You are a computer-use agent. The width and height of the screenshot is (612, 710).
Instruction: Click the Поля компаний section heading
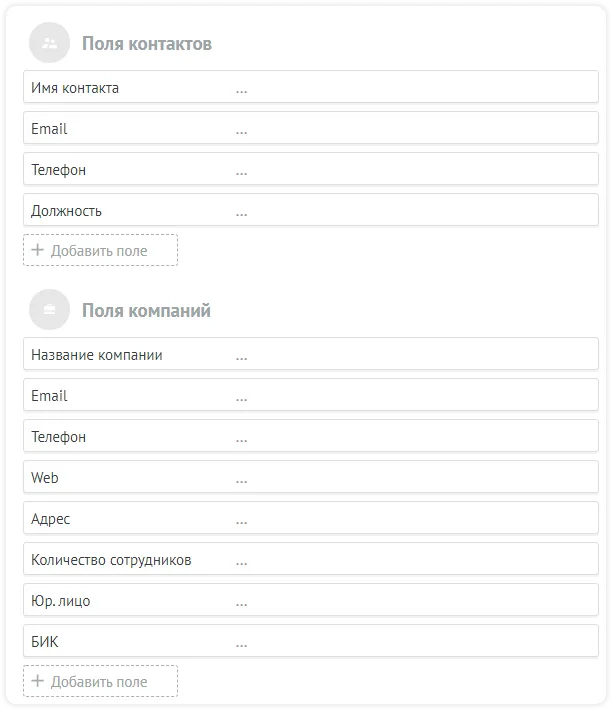(146, 311)
